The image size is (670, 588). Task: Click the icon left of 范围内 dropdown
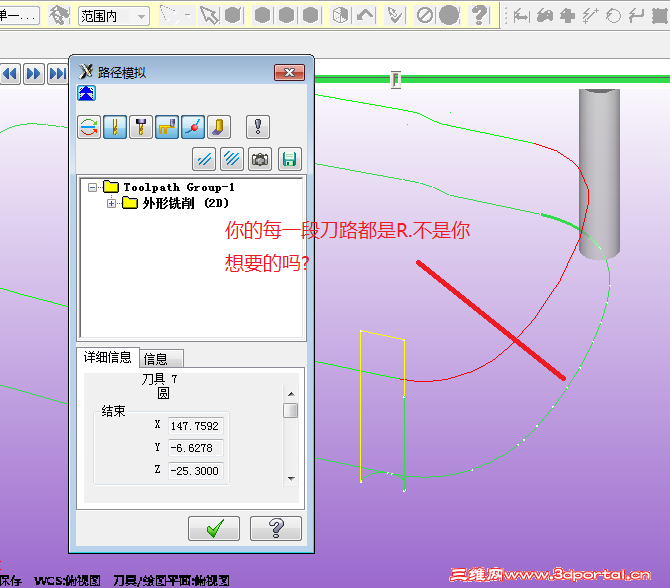[59, 16]
